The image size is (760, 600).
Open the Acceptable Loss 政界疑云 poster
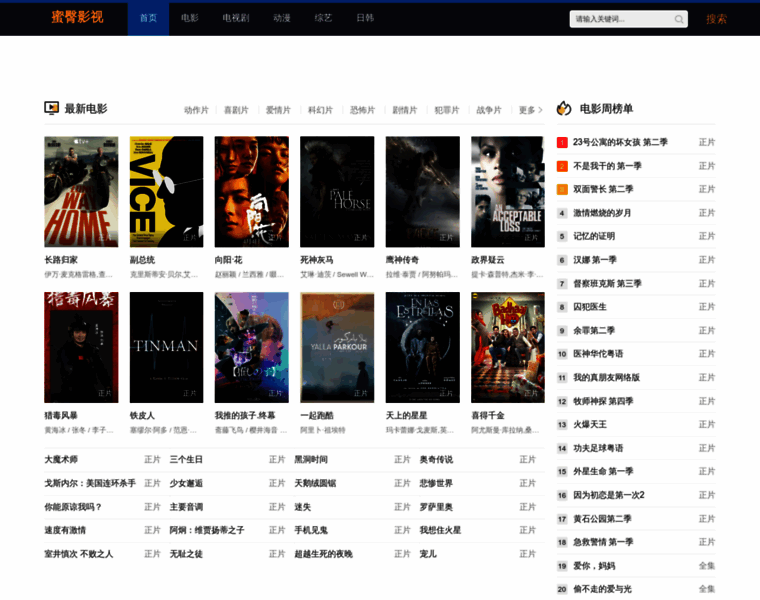coord(508,192)
